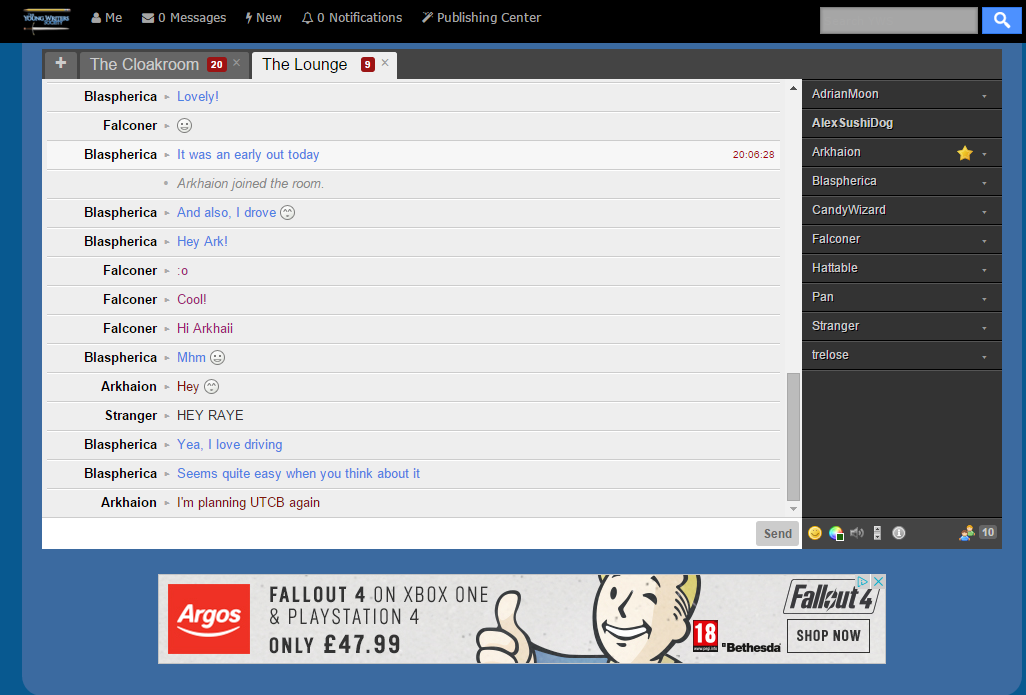Click the Send message button
This screenshot has height=695, width=1026.
[777, 533]
